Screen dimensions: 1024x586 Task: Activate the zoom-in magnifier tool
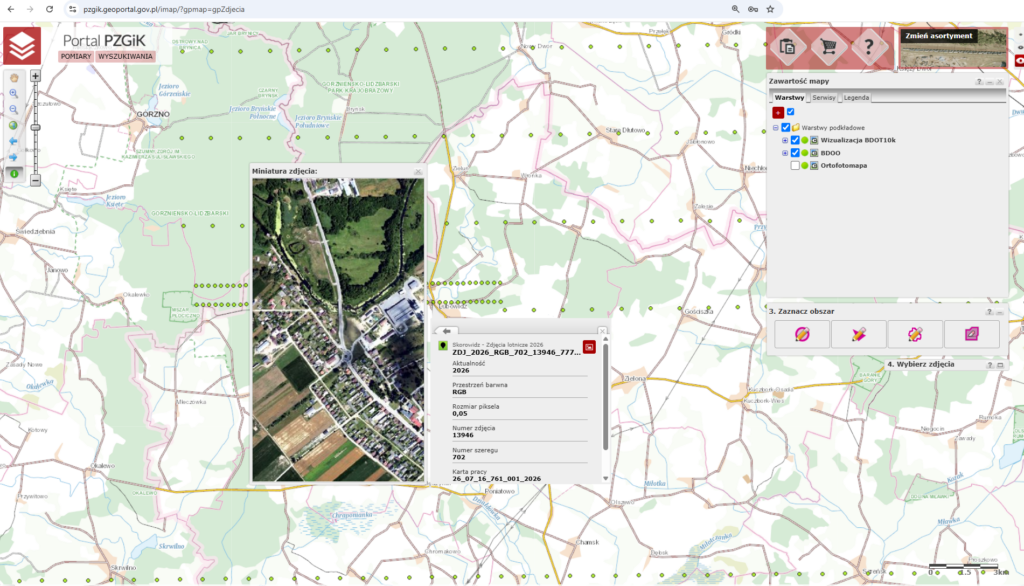(13, 93)
